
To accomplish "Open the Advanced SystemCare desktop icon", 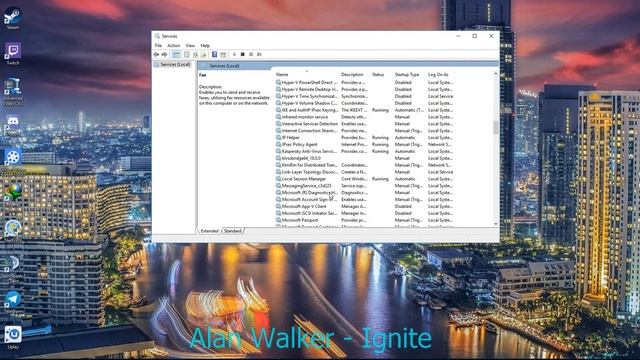I will coord(13,92).
